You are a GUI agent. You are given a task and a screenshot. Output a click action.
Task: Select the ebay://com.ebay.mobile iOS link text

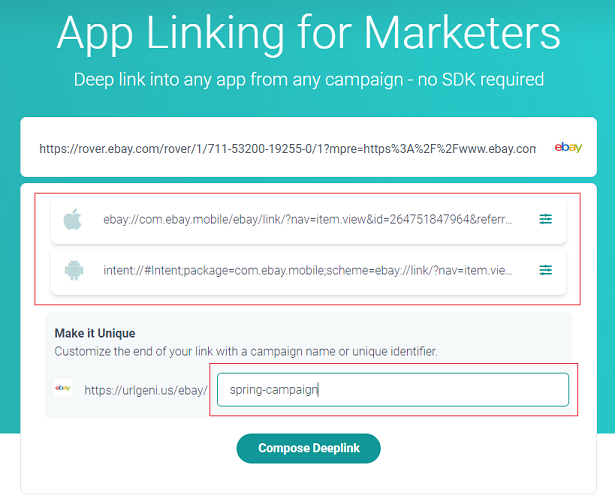coord(308,219)
